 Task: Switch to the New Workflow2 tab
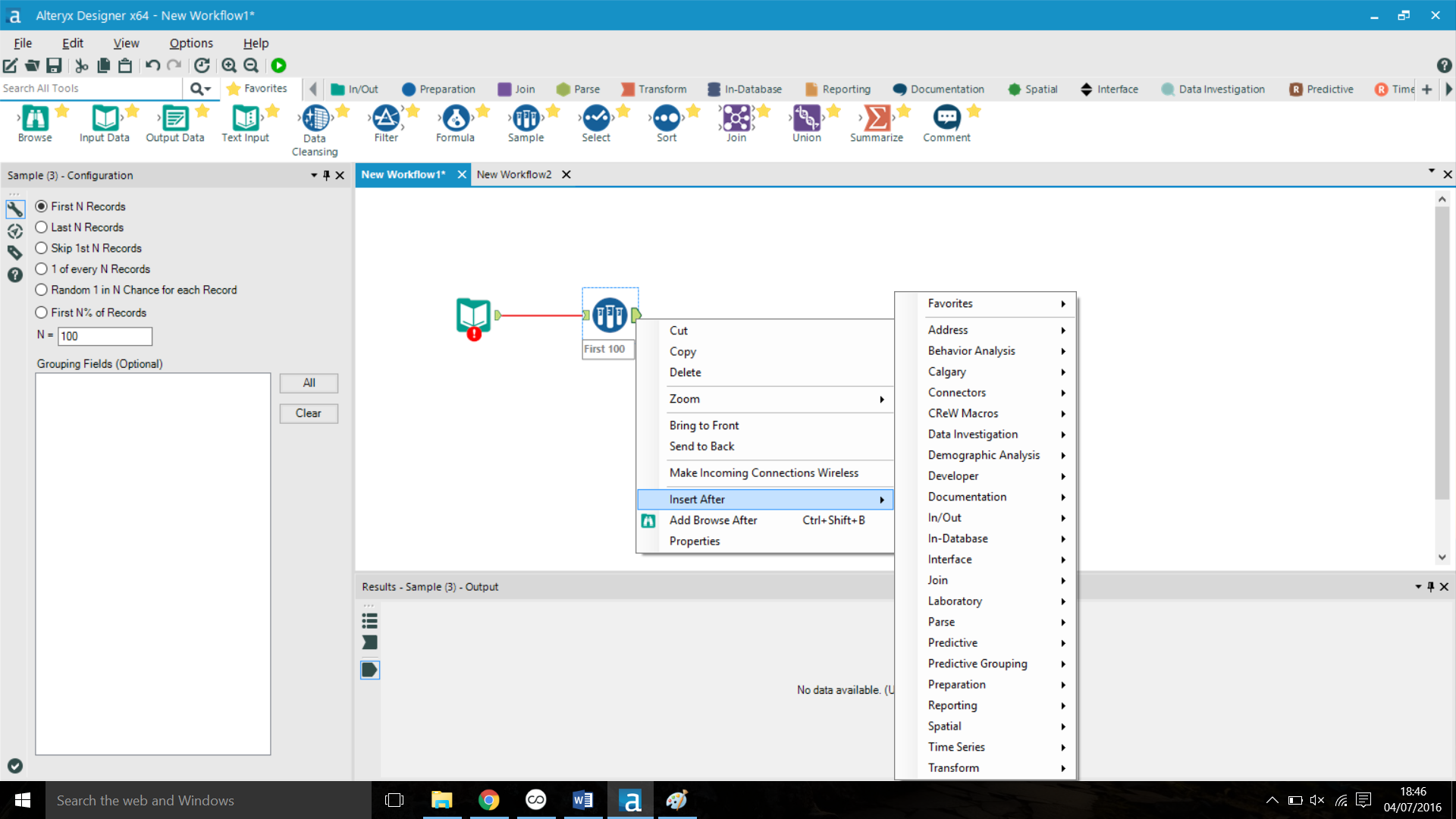pyautogui.click(x=514, y=174)
